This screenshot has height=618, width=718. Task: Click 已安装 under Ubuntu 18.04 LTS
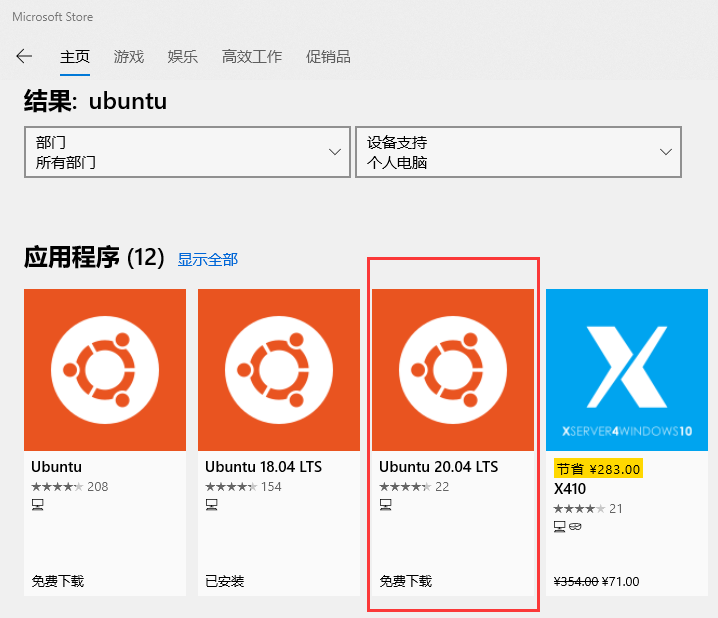coord(225,581)
